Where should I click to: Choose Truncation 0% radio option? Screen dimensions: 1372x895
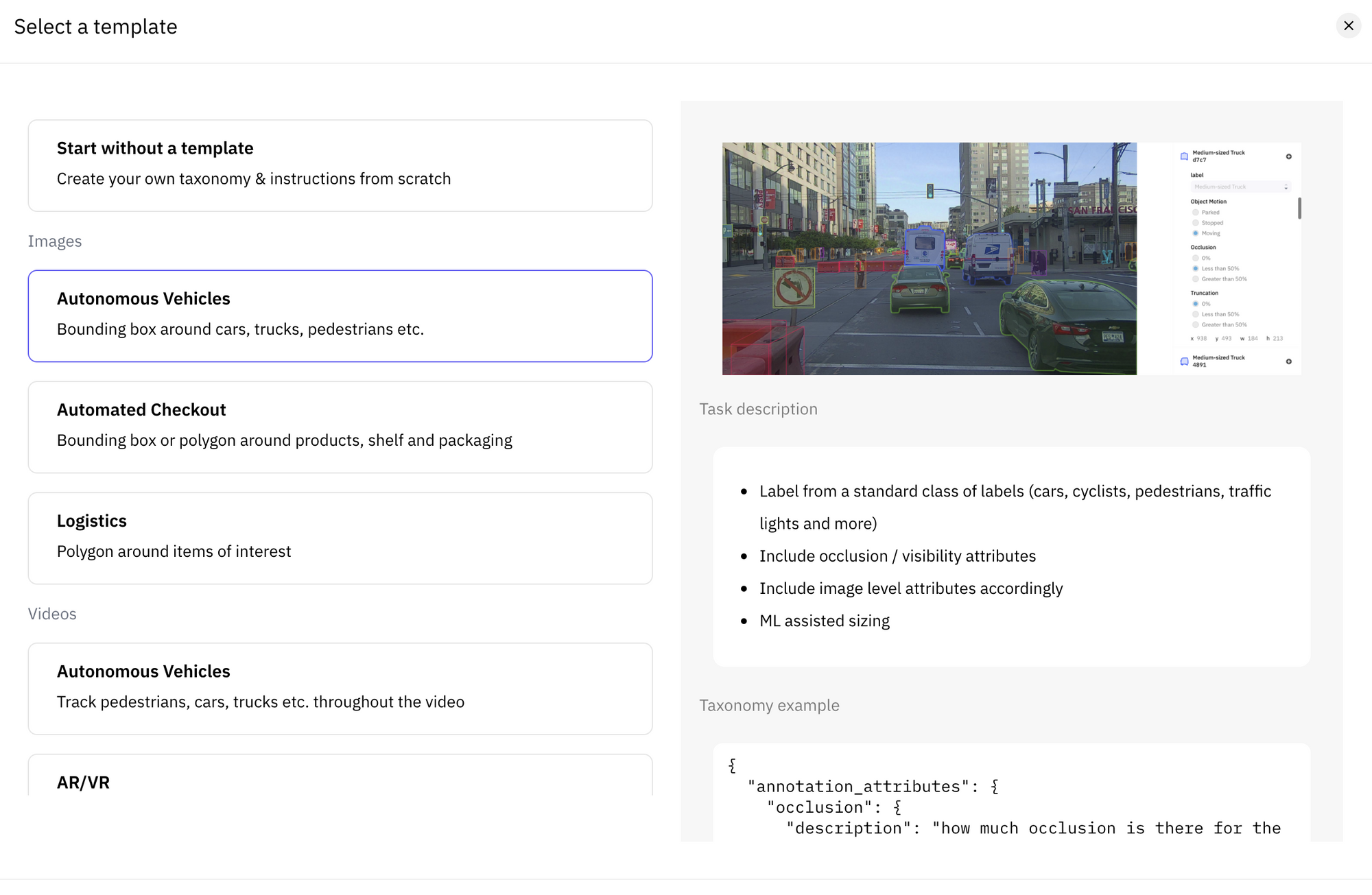pos(1196,304)
